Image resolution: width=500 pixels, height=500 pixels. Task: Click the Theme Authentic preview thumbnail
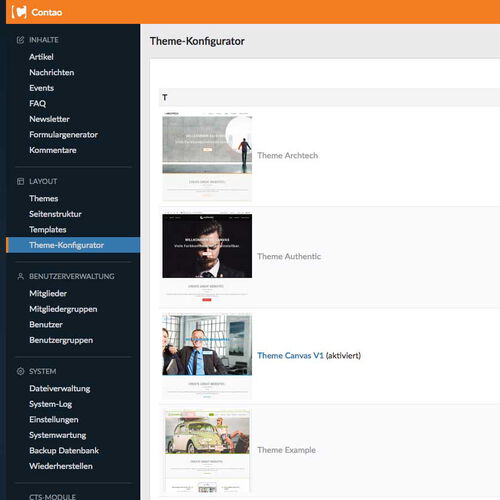click(207, 256)
